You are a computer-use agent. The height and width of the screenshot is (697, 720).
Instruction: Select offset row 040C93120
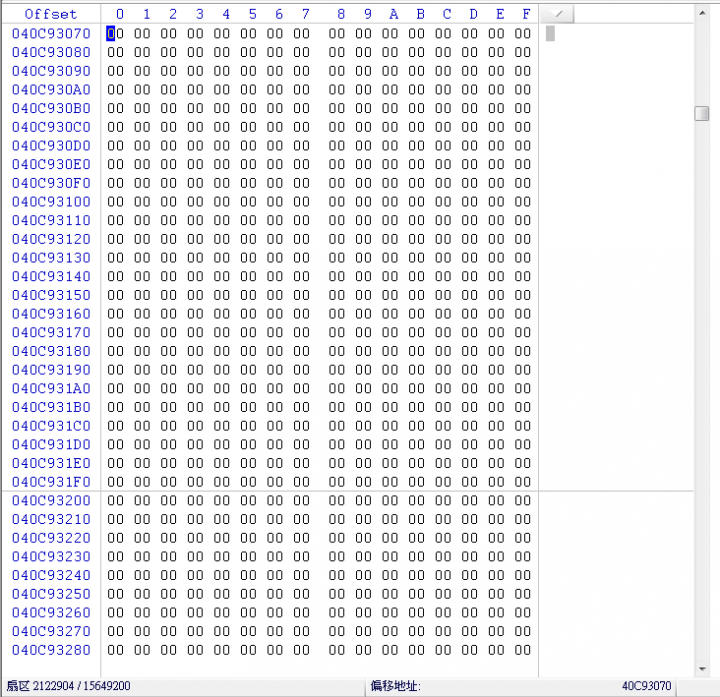tap(51, 239)
